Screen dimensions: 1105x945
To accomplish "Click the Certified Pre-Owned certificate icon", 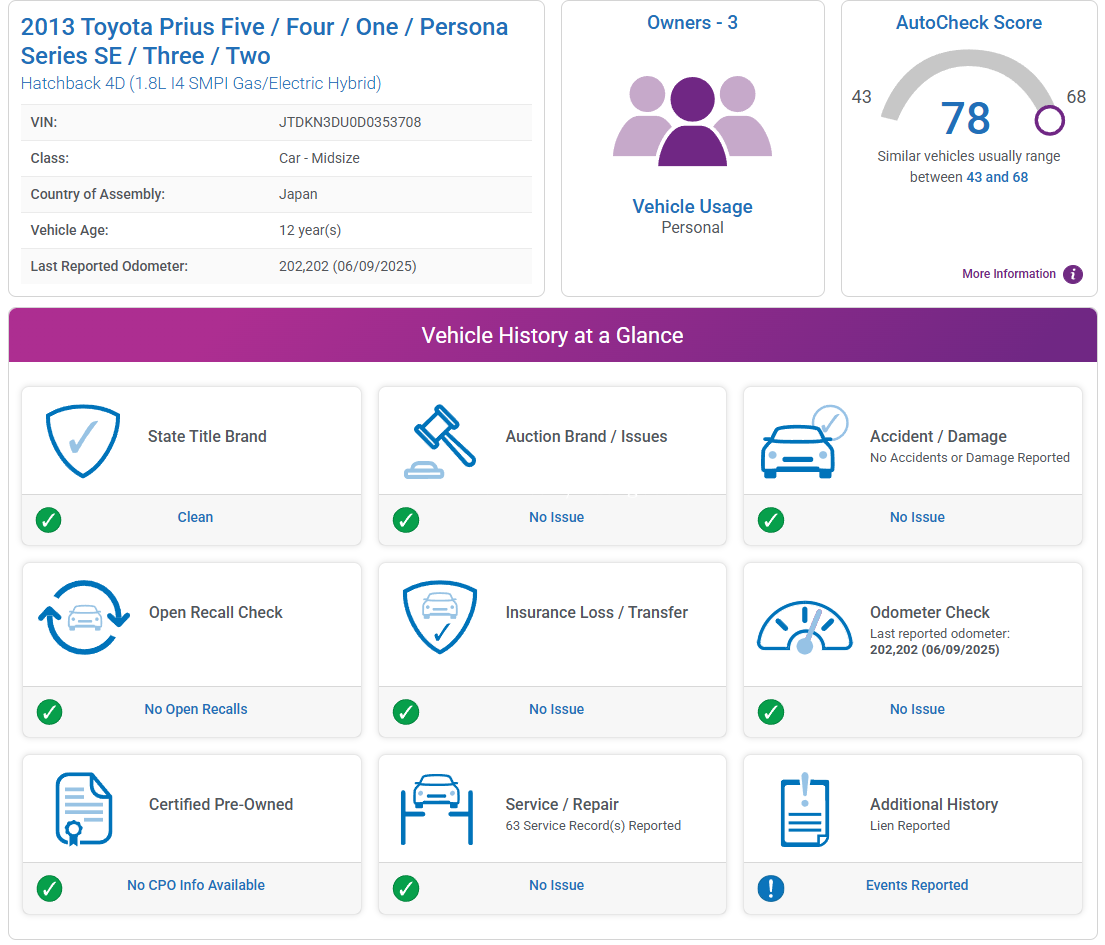I will 83,808.
